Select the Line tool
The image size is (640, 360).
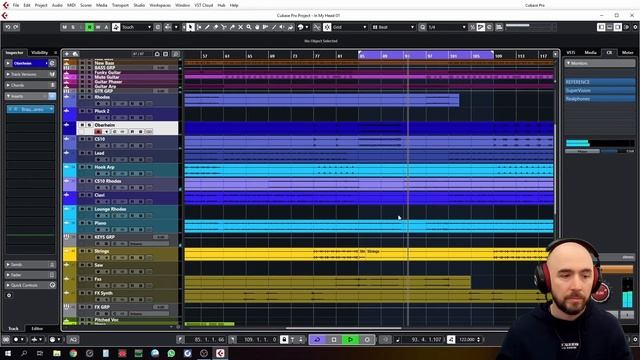click(273, 27)
